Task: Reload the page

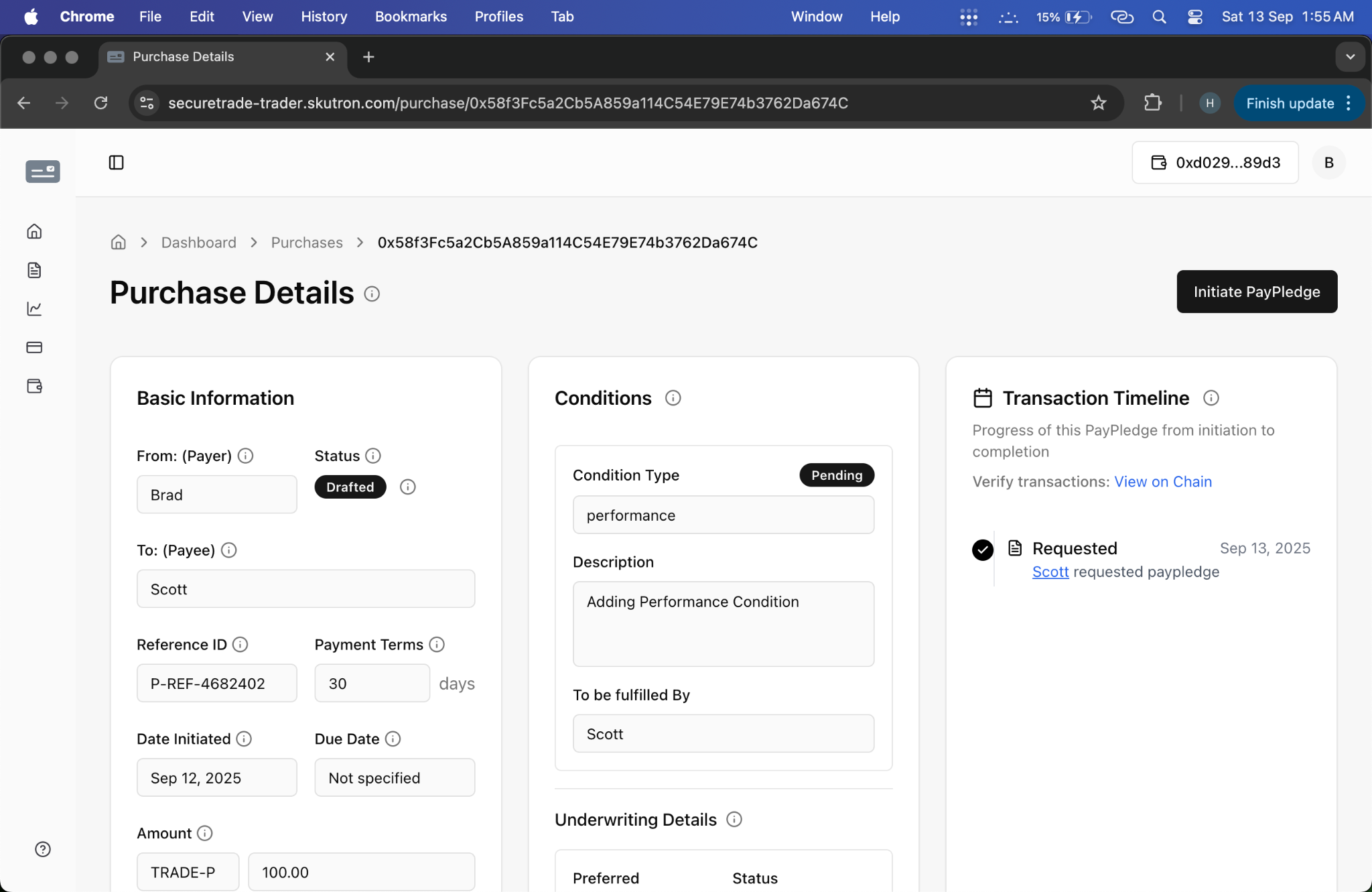Action: [x=100, y=103]
